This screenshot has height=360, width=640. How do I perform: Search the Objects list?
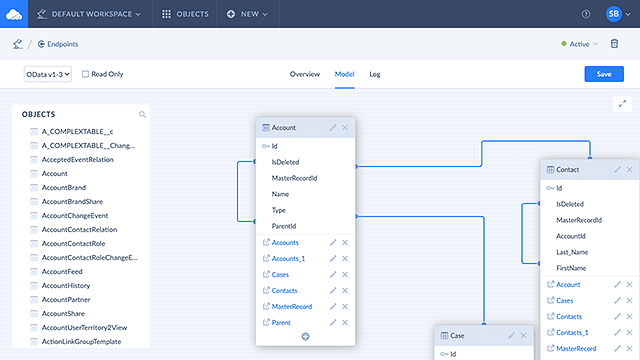[142, 114]
